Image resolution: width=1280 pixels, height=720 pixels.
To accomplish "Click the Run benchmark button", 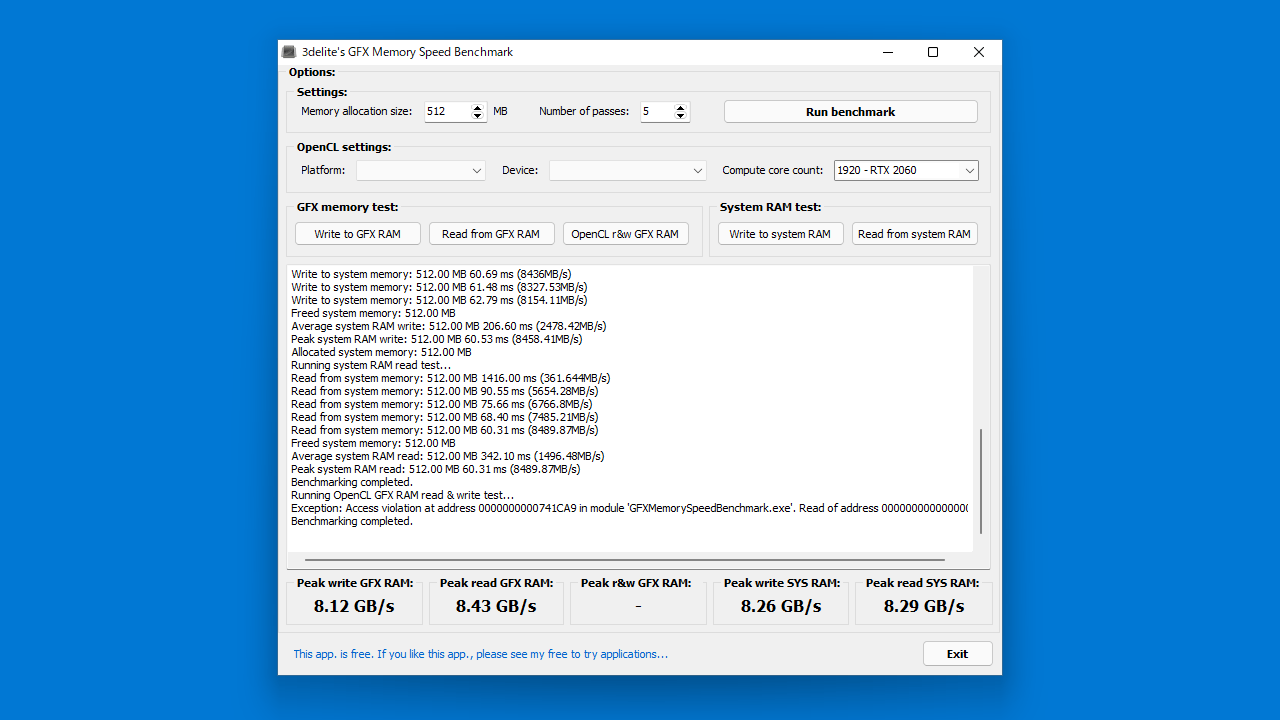I will 850,112.
